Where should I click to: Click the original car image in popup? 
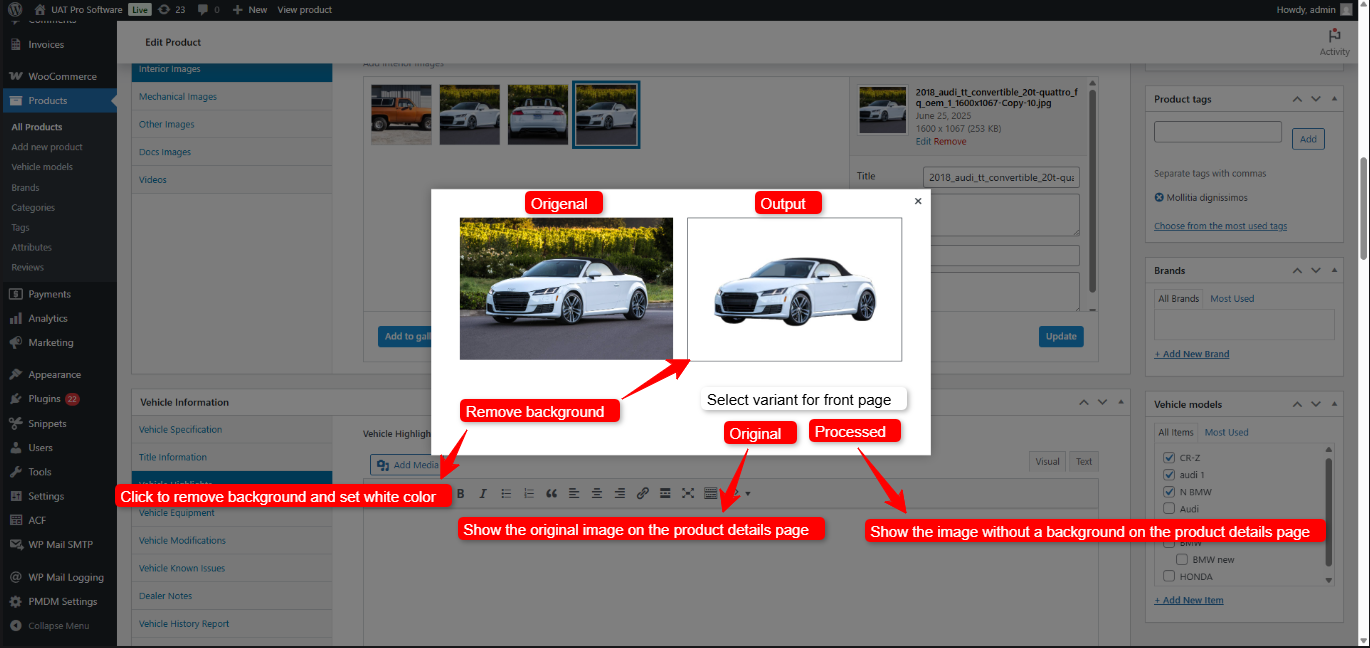point(566,289)
